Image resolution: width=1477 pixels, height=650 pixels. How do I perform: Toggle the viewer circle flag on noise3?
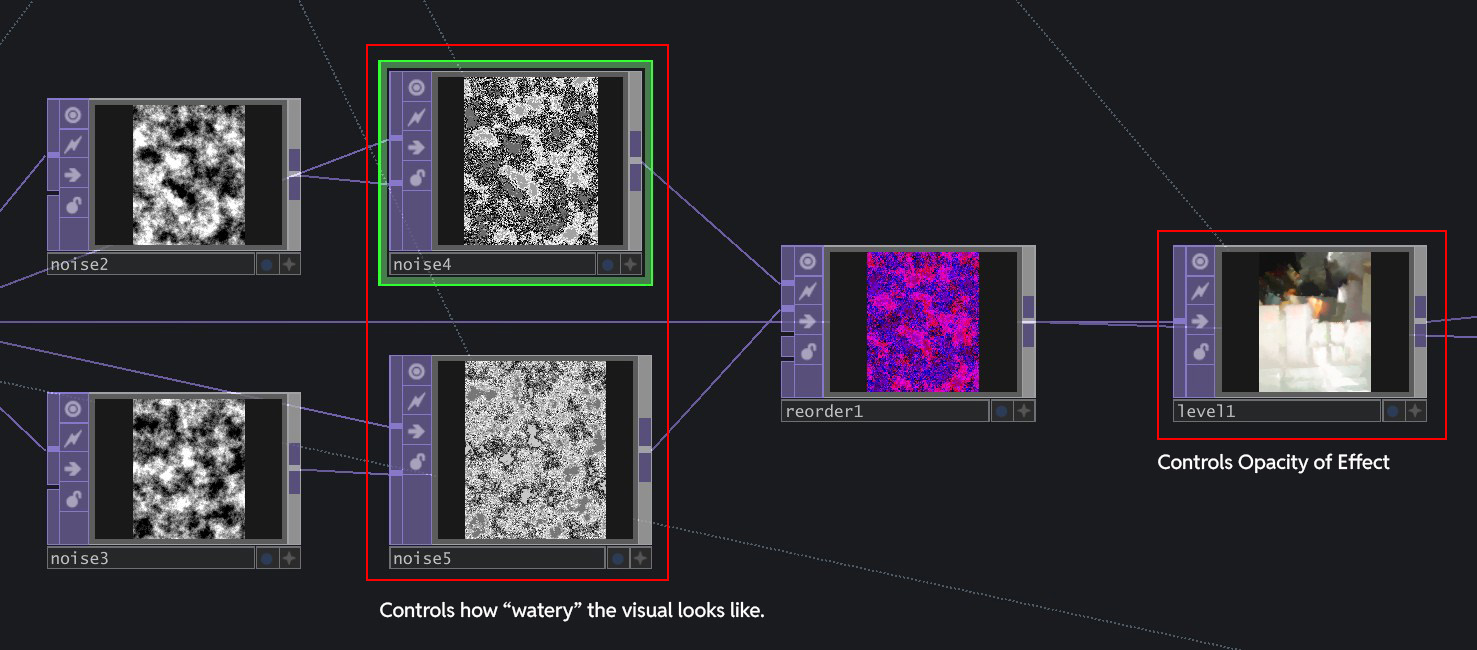click(73, 409)
